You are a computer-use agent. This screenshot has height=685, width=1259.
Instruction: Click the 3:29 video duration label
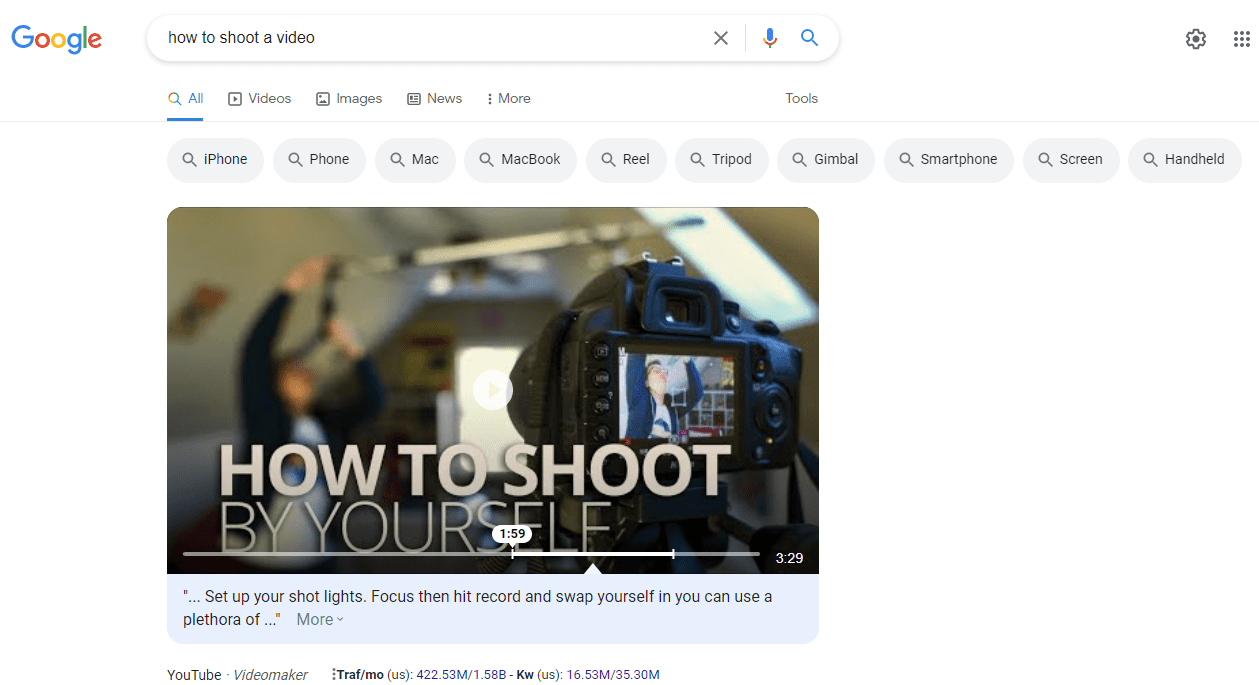[789, 558]
